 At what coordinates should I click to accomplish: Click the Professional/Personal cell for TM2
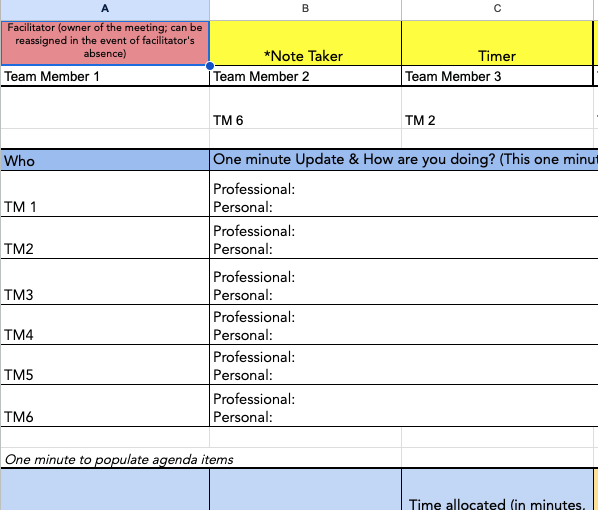coord(404,238)
